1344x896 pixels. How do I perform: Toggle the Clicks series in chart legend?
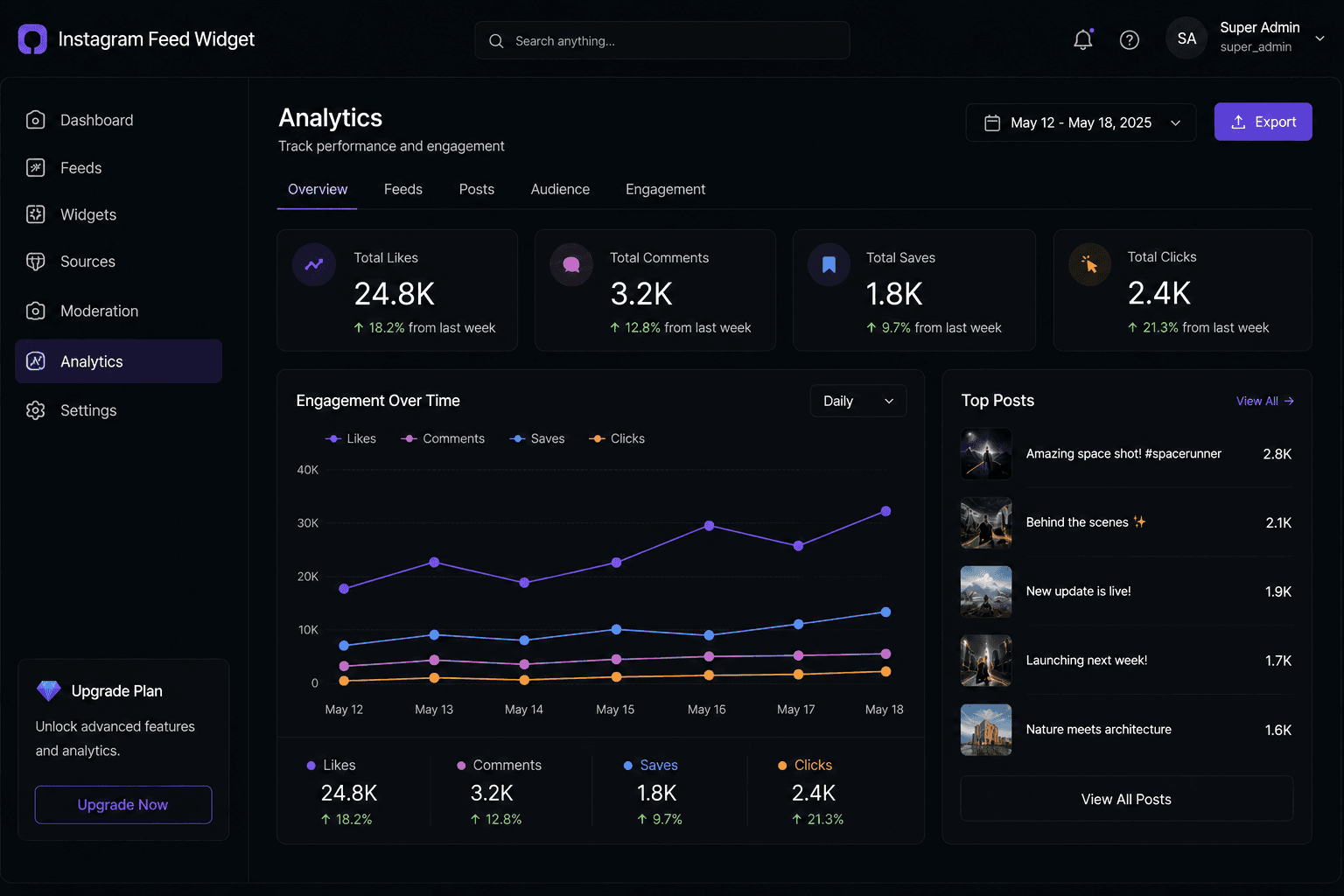pos(617,438)
